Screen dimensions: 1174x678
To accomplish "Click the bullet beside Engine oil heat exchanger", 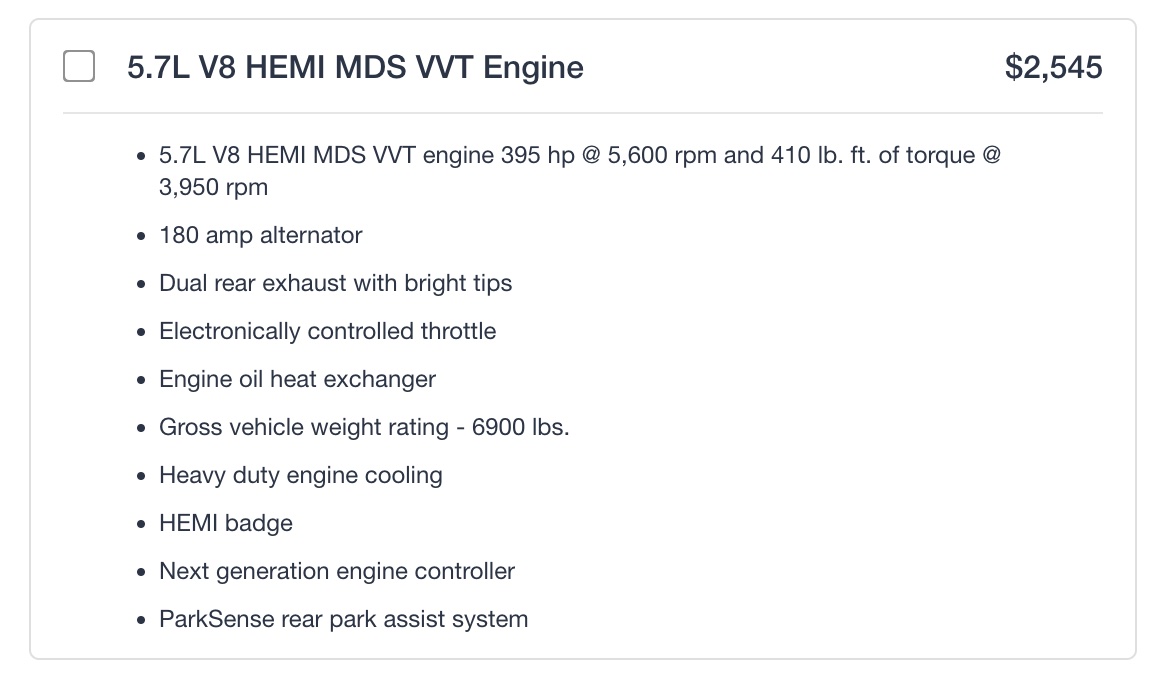I will [x=141, y=381].
